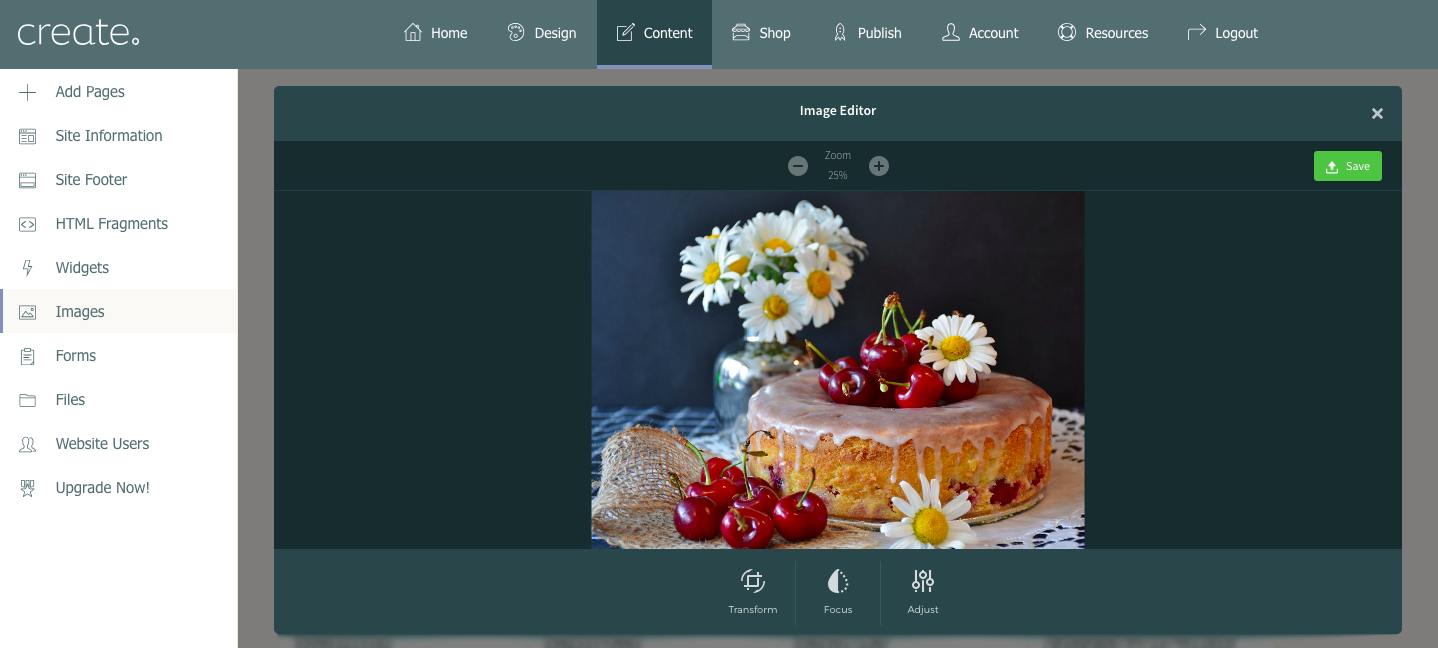The width and height of the screenshot is (1438, 648).
Task: Select the Focus tool
Action: point(838,592)
